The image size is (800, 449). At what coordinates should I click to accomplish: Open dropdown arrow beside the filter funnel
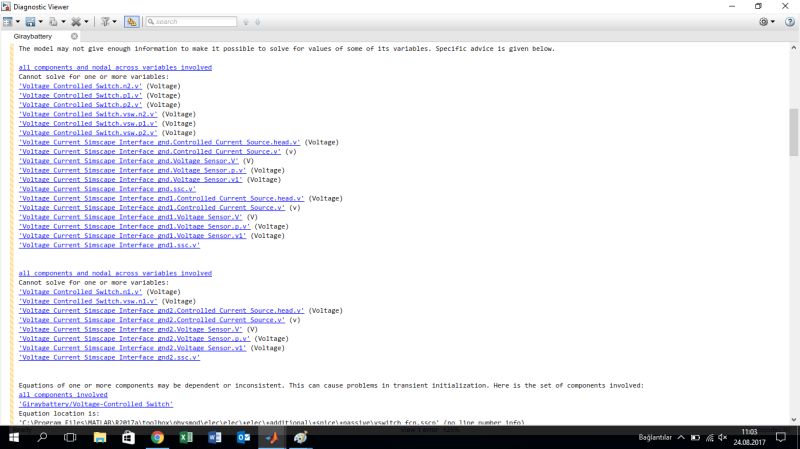click(x=114, y=22)
